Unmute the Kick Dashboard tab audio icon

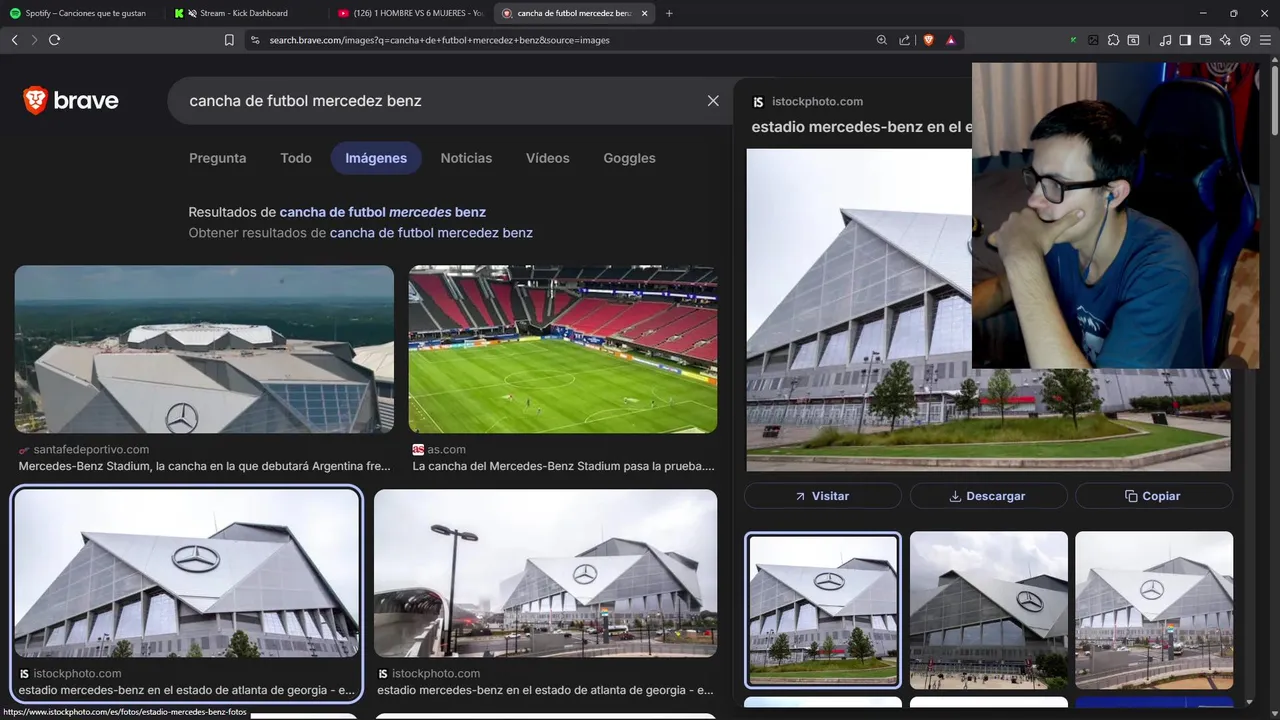pos(192,13)
